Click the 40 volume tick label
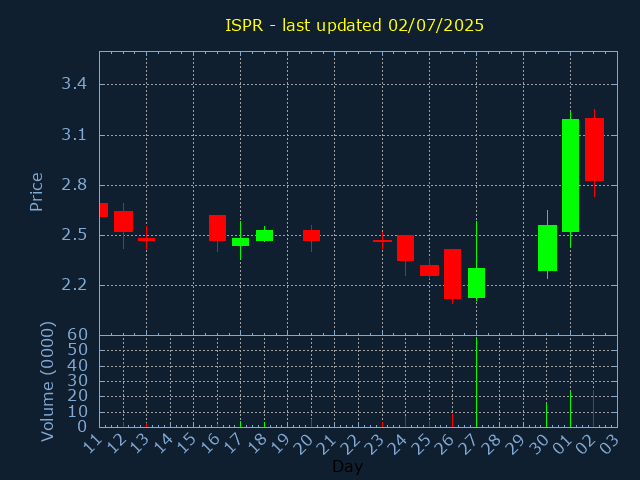 coord(78,365)
